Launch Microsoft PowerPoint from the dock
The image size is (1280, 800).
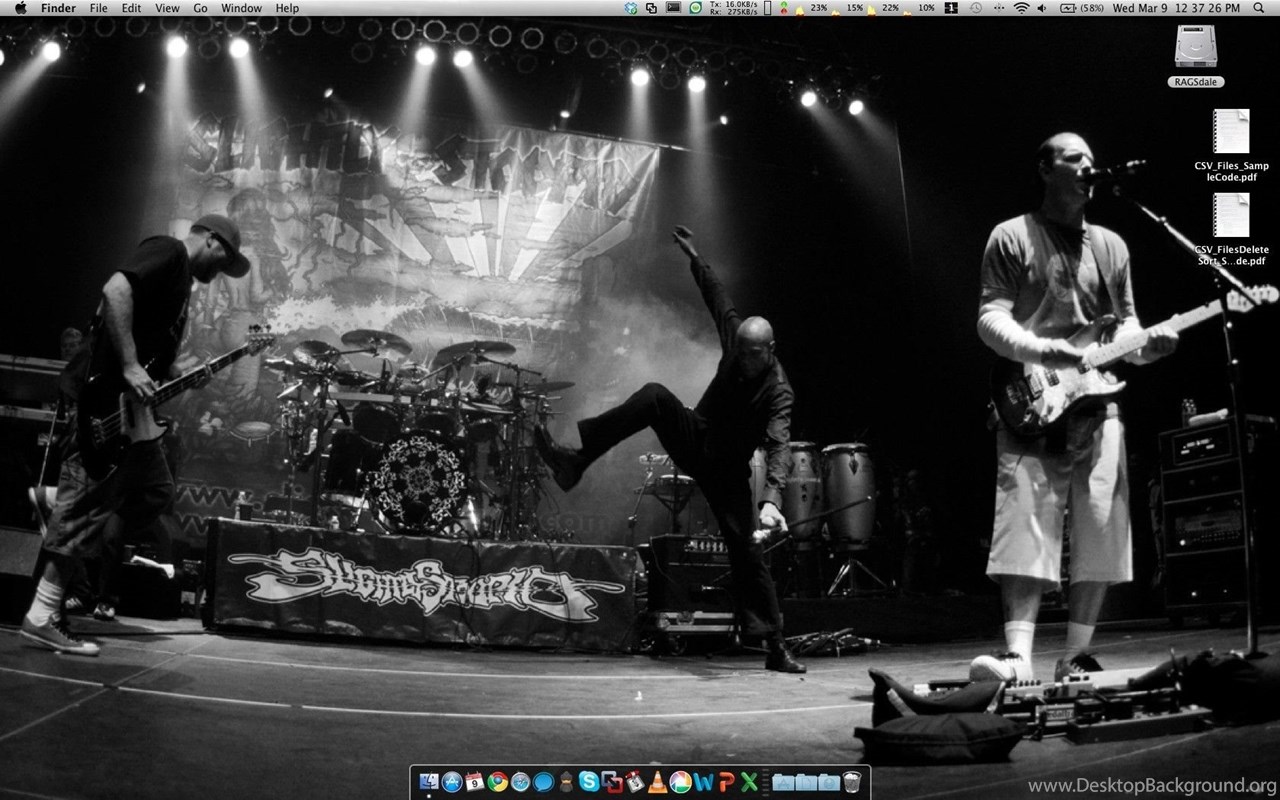[x=726, y=782]
